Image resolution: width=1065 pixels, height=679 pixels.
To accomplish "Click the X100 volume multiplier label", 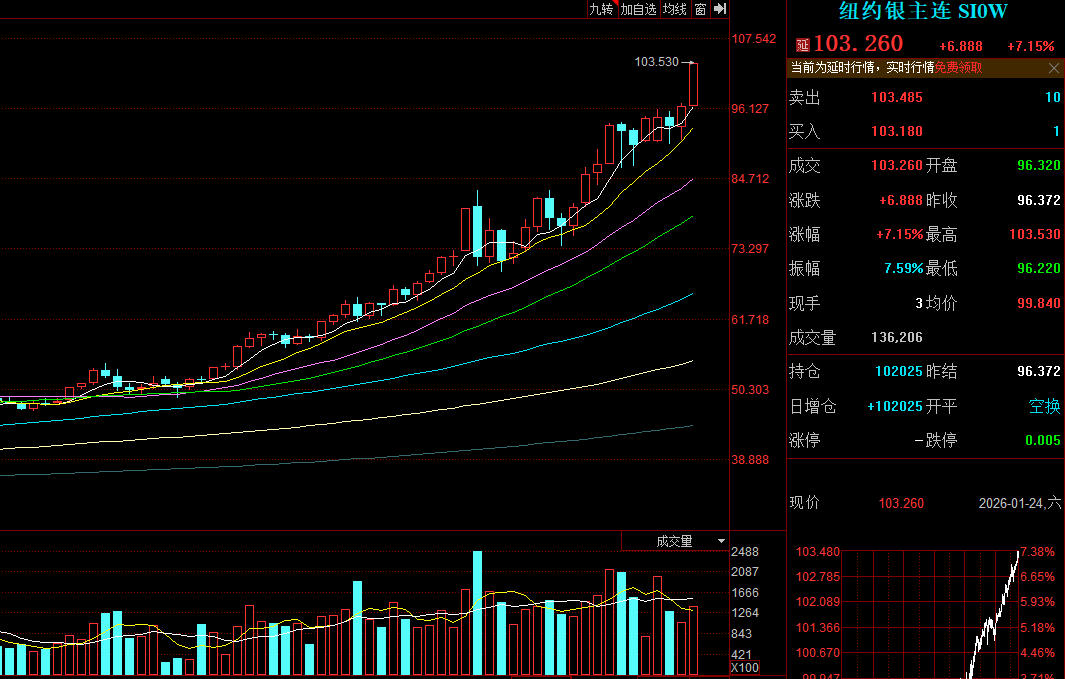I will 744,668.
